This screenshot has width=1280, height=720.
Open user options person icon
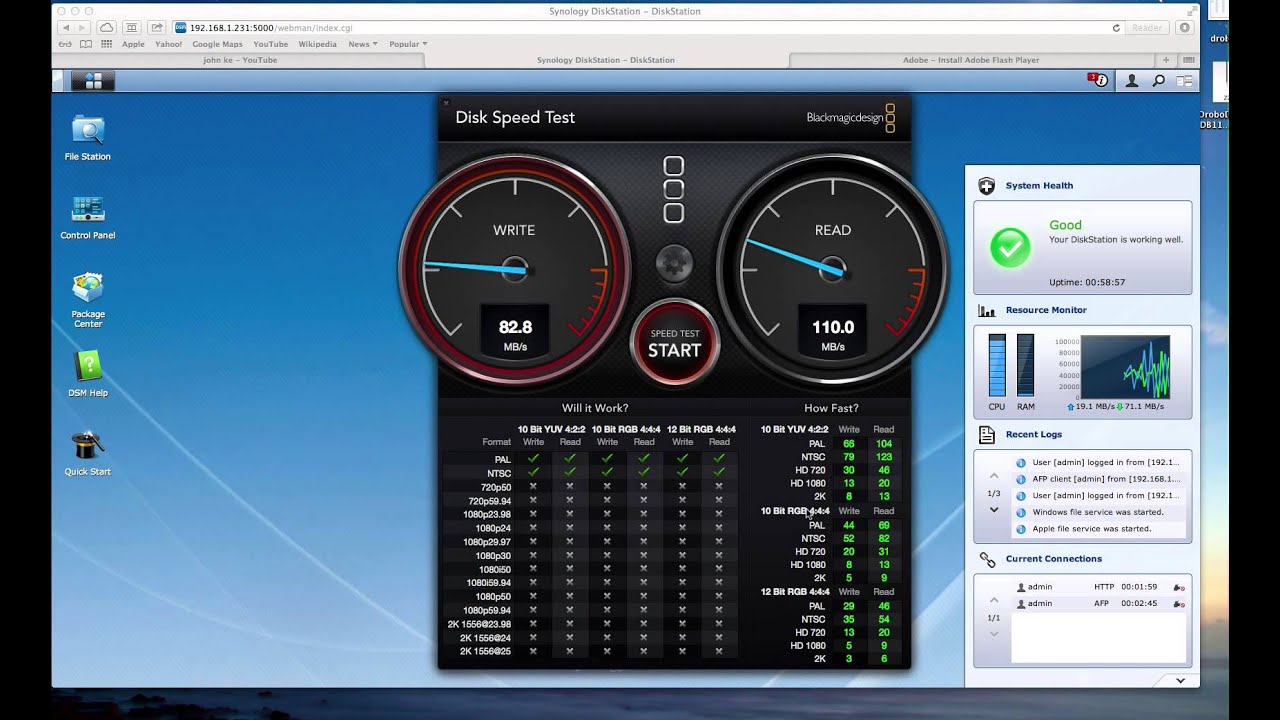pos(1132,81)
